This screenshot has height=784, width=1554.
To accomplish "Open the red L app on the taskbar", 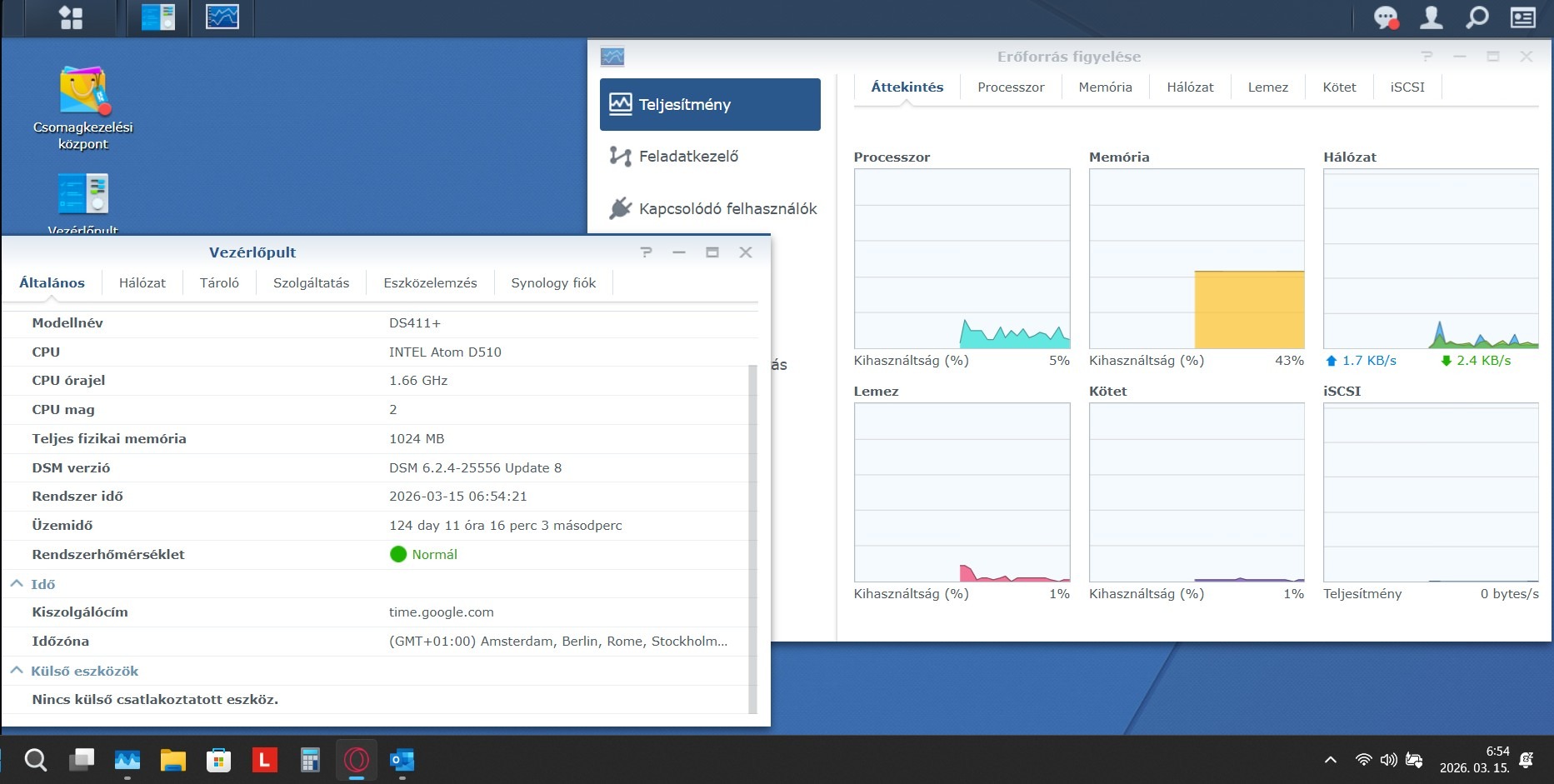I will coord(264,760).
